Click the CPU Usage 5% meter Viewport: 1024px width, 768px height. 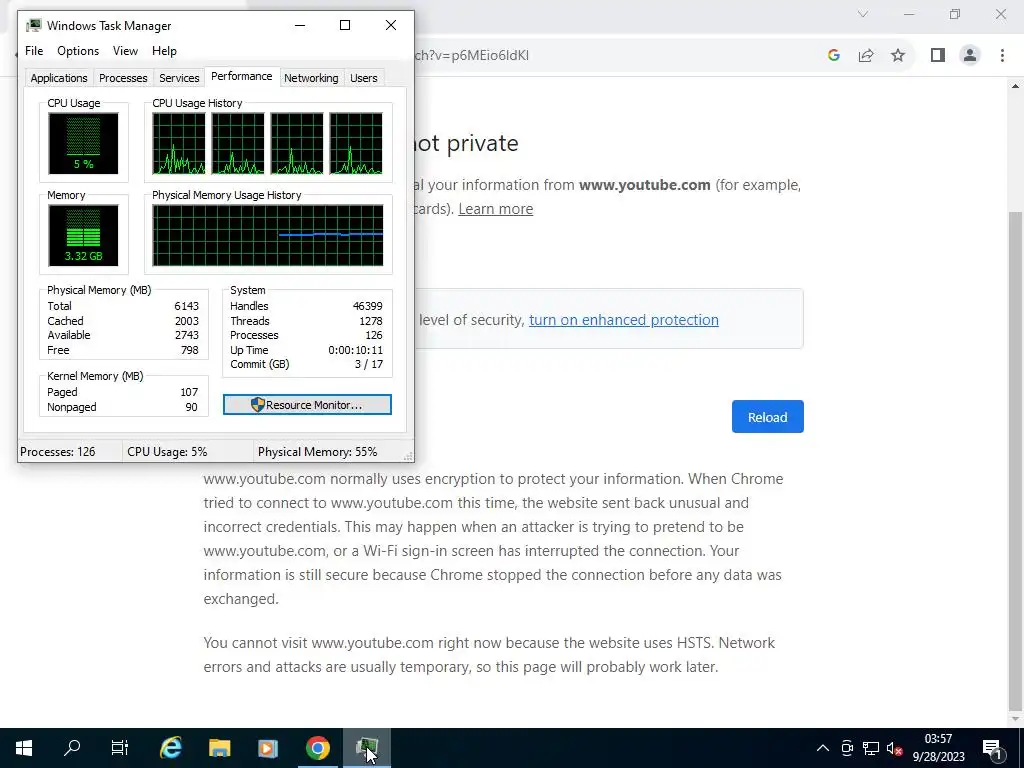point(83,144)
